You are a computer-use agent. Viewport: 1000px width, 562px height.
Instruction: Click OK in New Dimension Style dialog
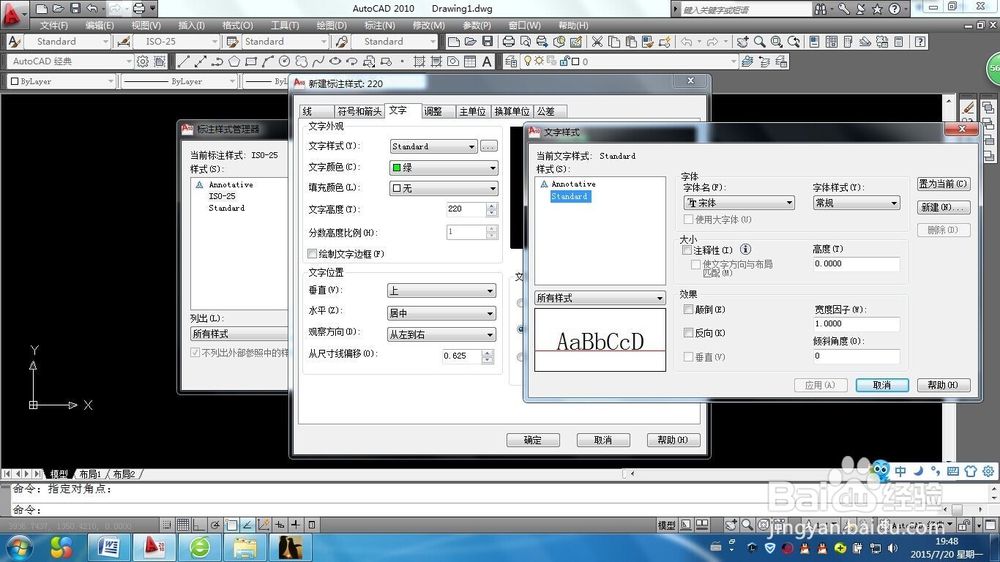point(533,440)
